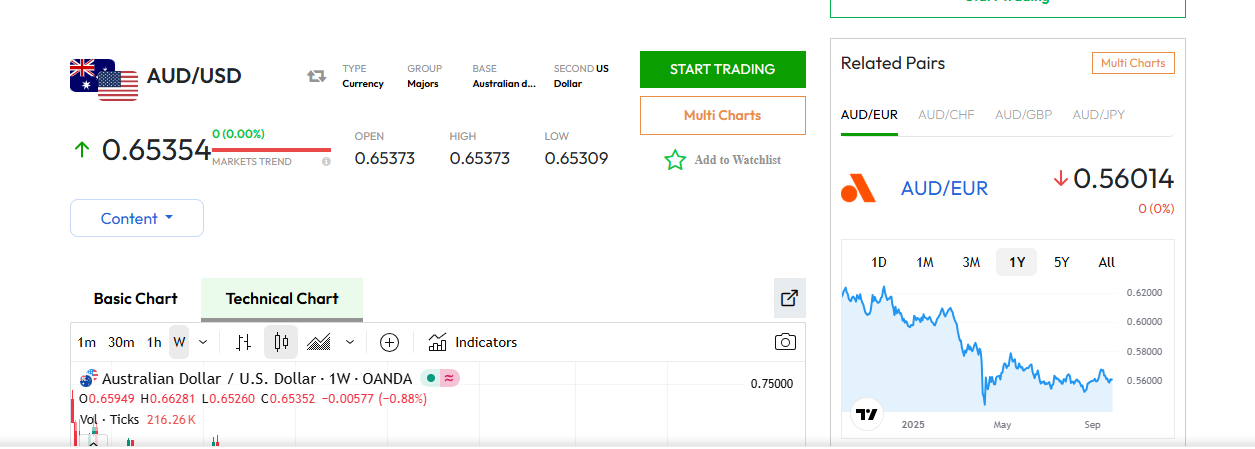Click the TradingView logo on AUD/EUR chart
Image resolution: width=1255 pixels, height=449 pixels.
click(867, 414)
